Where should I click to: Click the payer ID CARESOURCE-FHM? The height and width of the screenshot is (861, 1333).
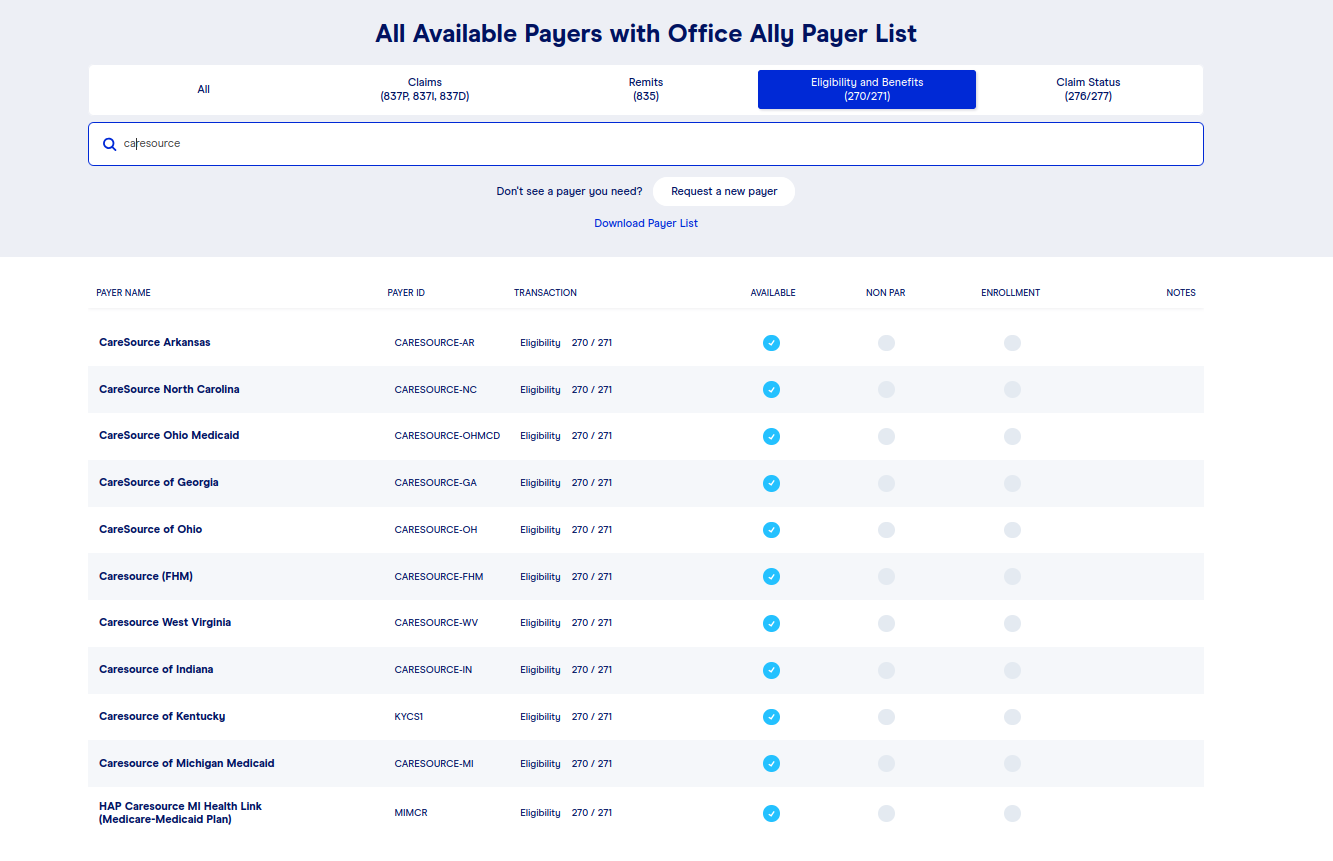point(439,577)
